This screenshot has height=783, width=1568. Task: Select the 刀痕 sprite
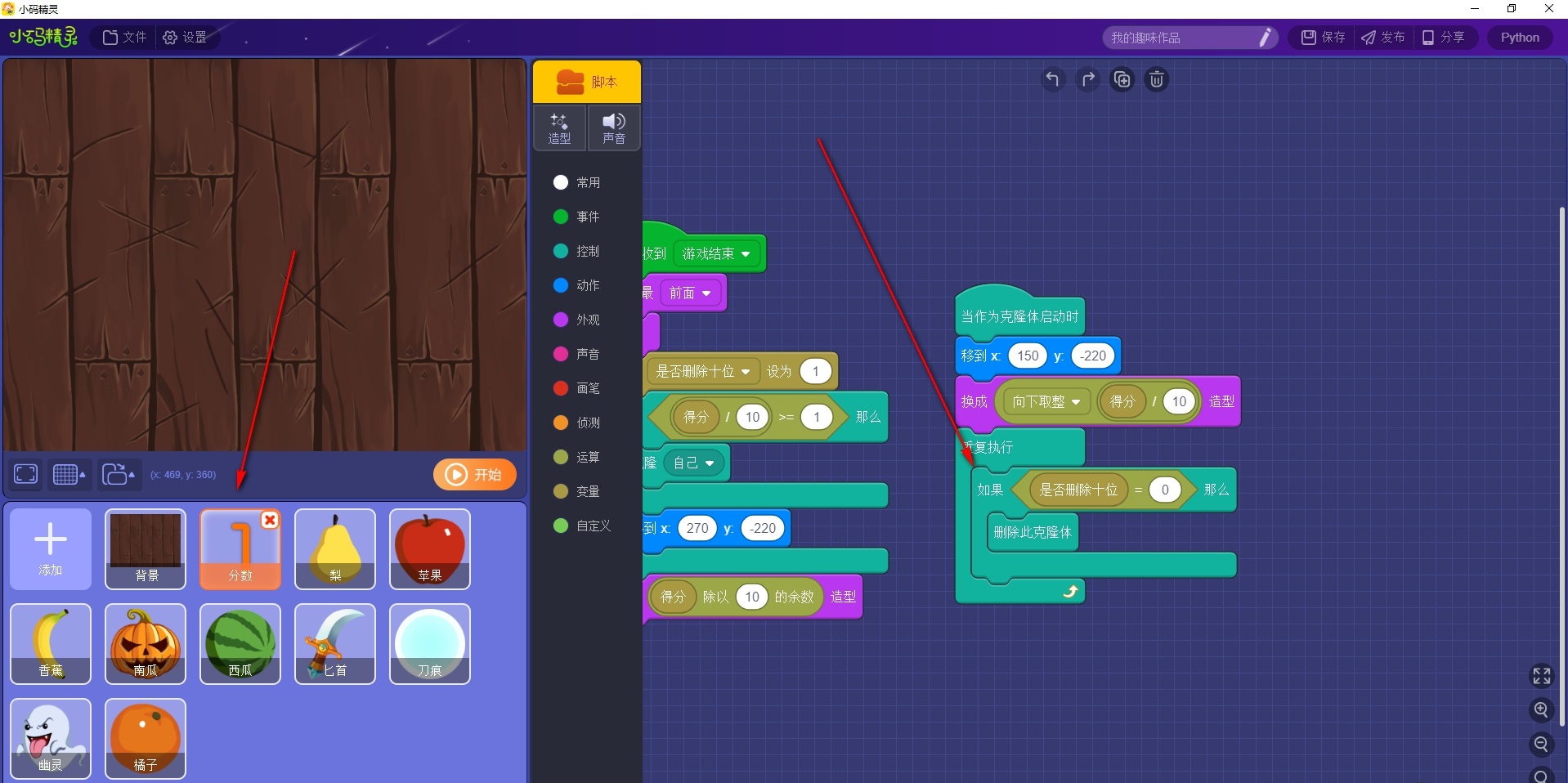pos(430,644)
